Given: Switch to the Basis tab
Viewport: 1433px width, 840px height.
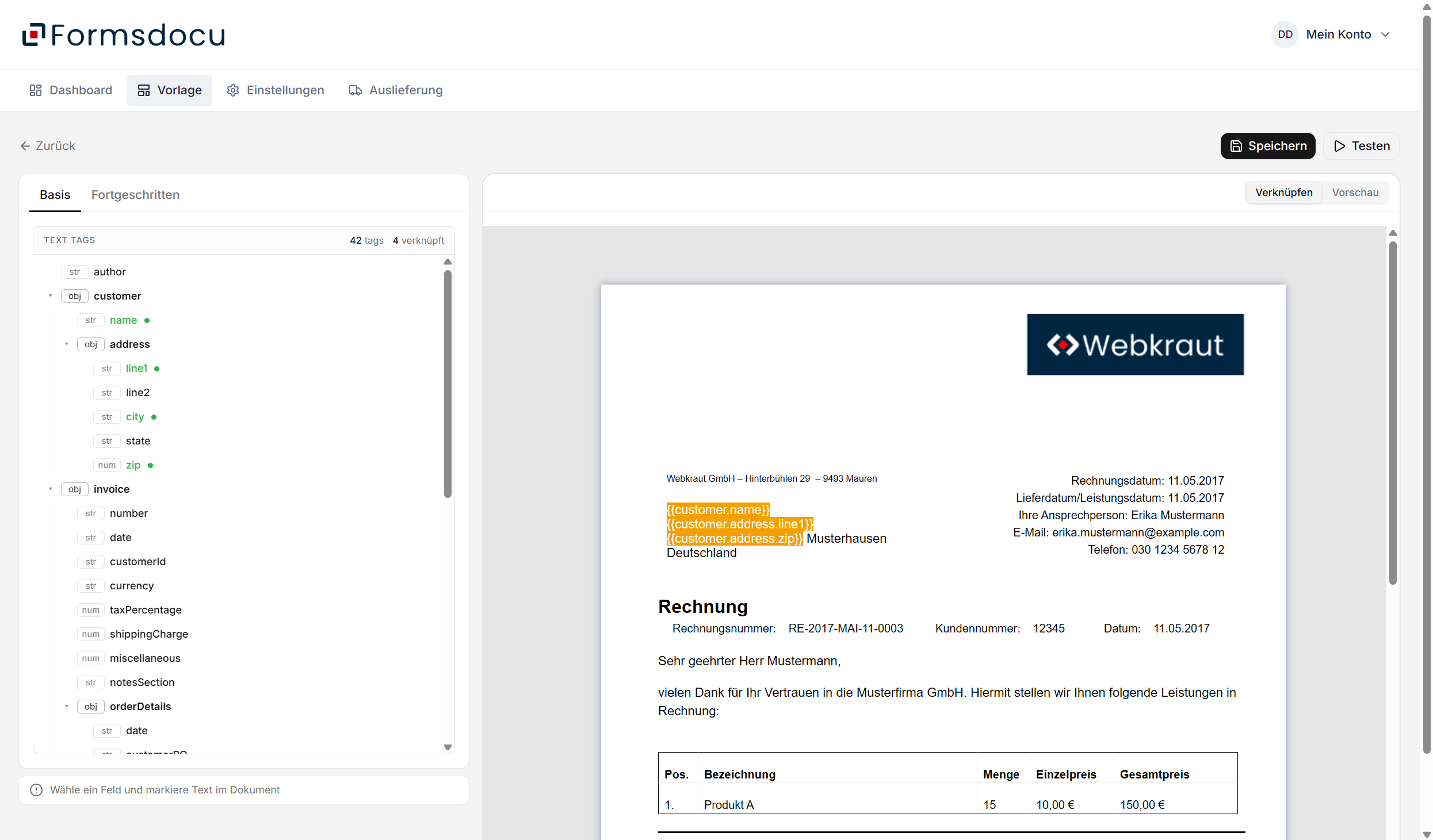Looking at the screenshot, I should [x=55, y=195].
